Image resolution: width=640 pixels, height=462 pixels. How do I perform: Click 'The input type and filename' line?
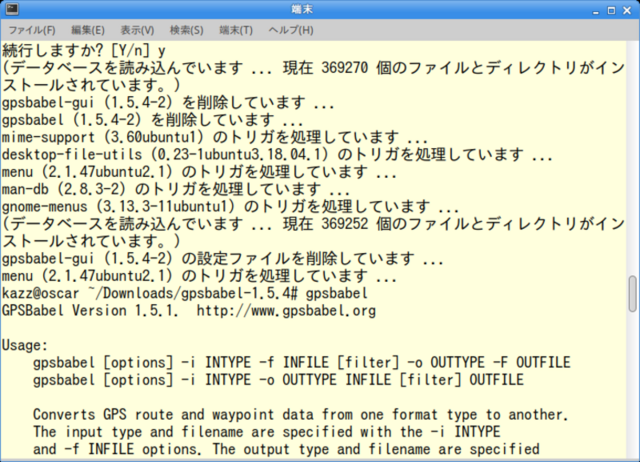click(x=267, y=432)
